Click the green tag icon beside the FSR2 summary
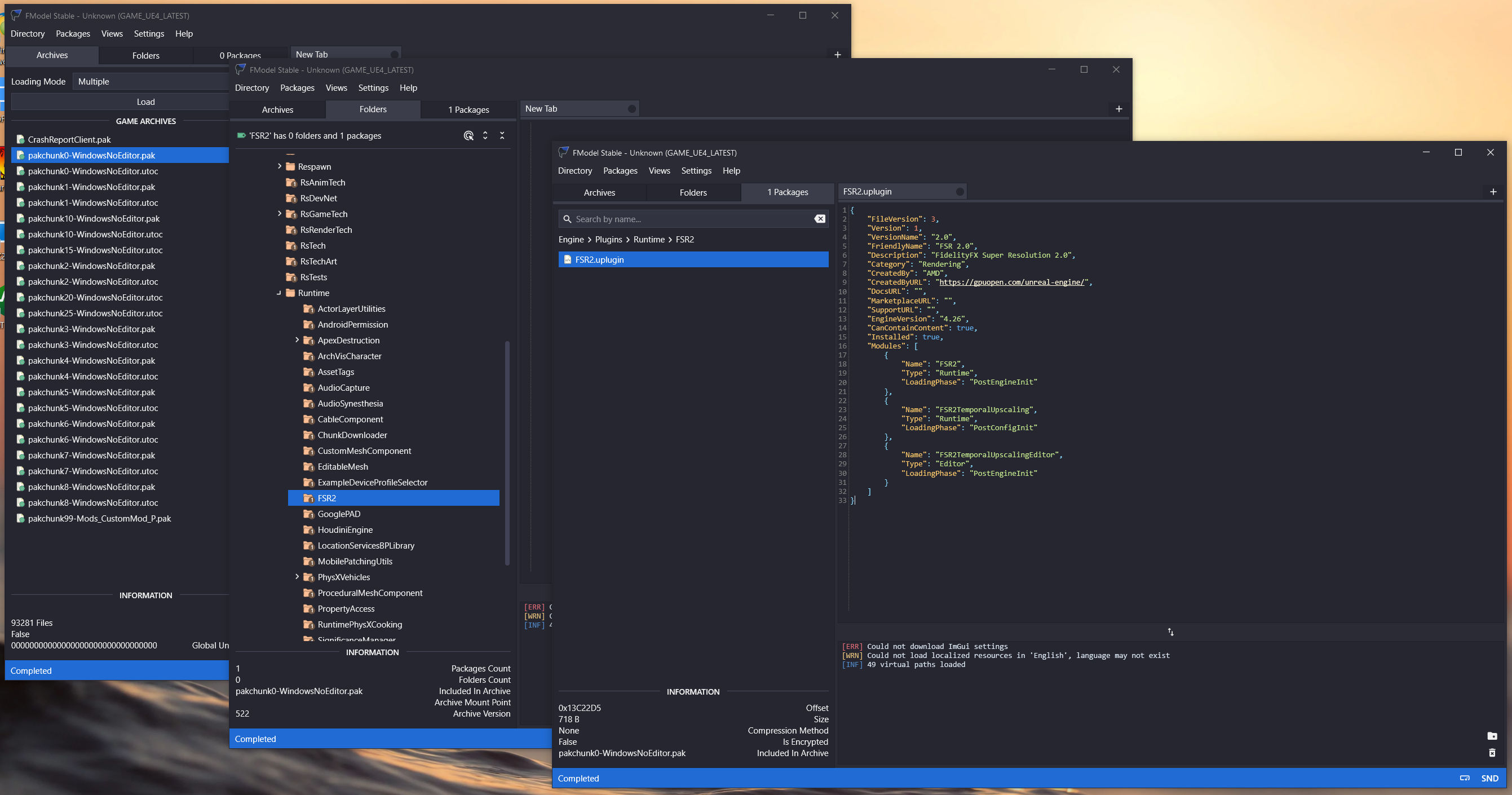This screenshot has height=795, width=1512. (x=241, y=136)
